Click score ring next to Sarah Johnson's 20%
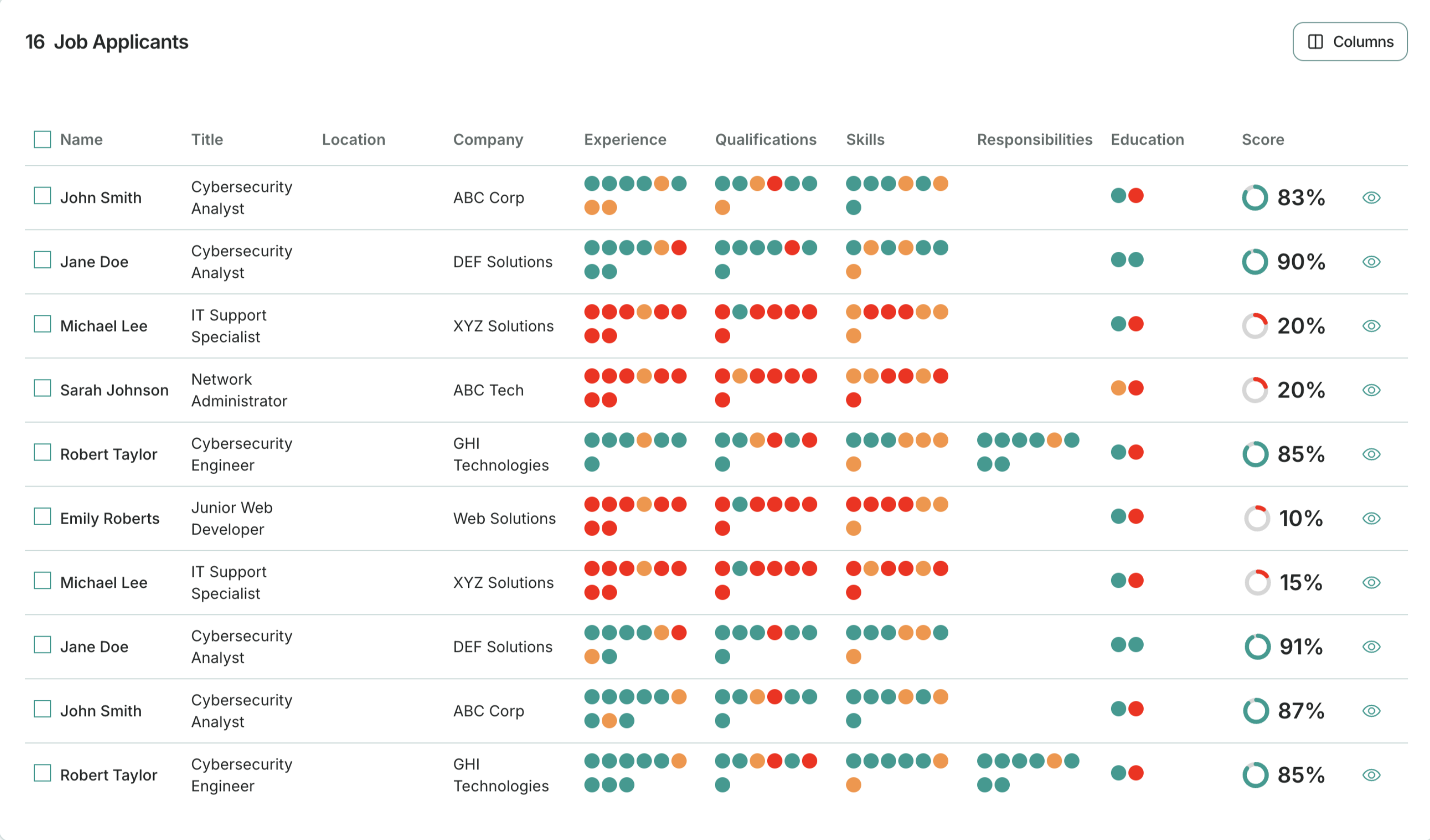The height and width of the screenshot is (840, 1430). (1254, 390)
